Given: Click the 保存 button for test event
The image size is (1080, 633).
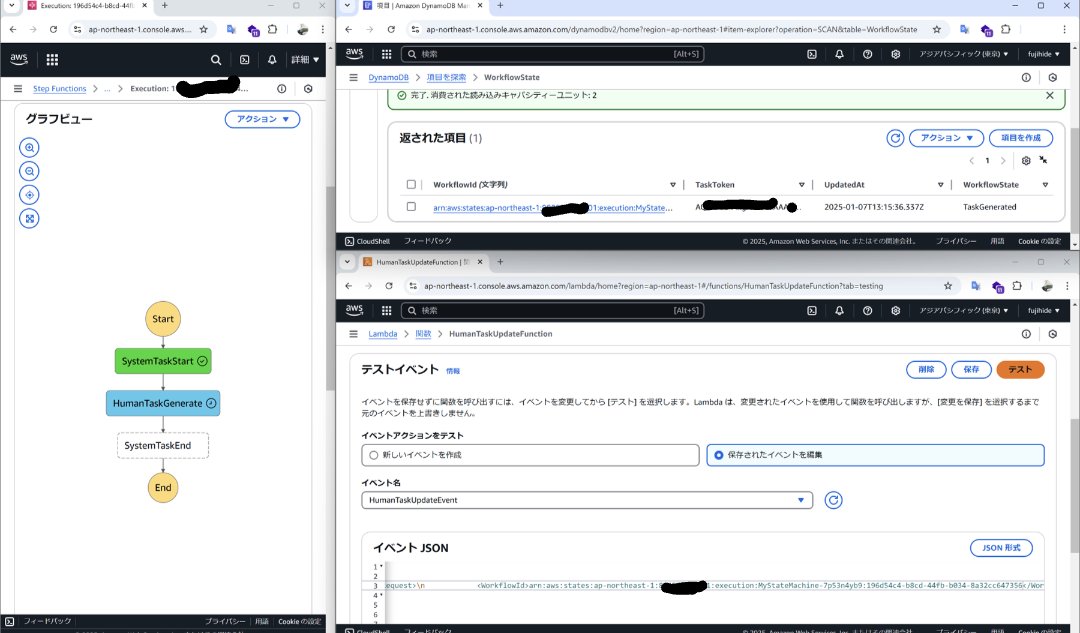Looking at the screenshot, I should [x=971, y=369].
